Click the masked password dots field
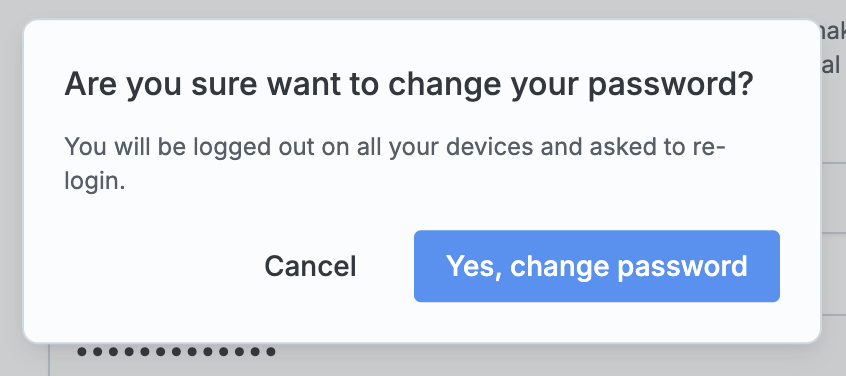846x376 pixels. pyautogui.click(x=176, y=353)
